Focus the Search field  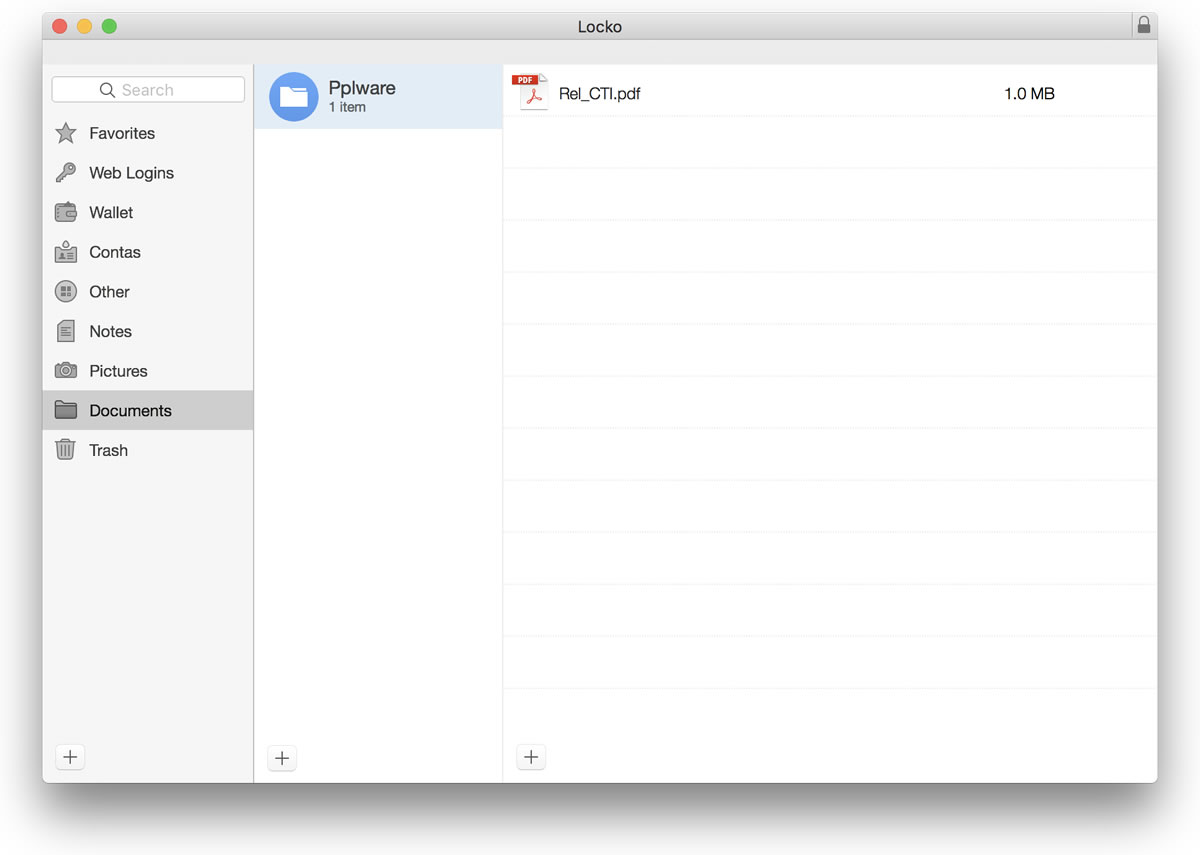pos(148,90)
